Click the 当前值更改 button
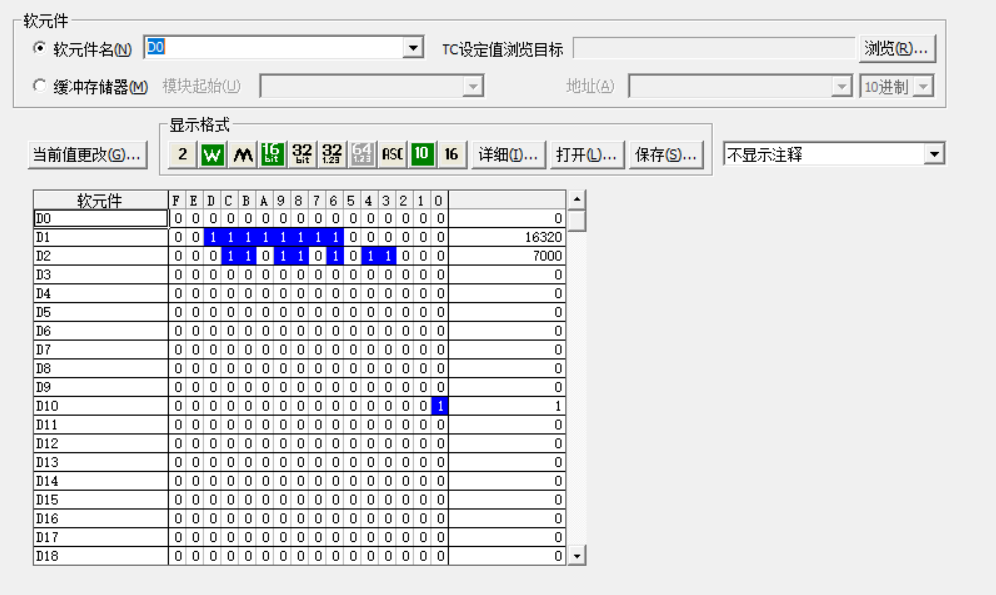 click(87, 155)
